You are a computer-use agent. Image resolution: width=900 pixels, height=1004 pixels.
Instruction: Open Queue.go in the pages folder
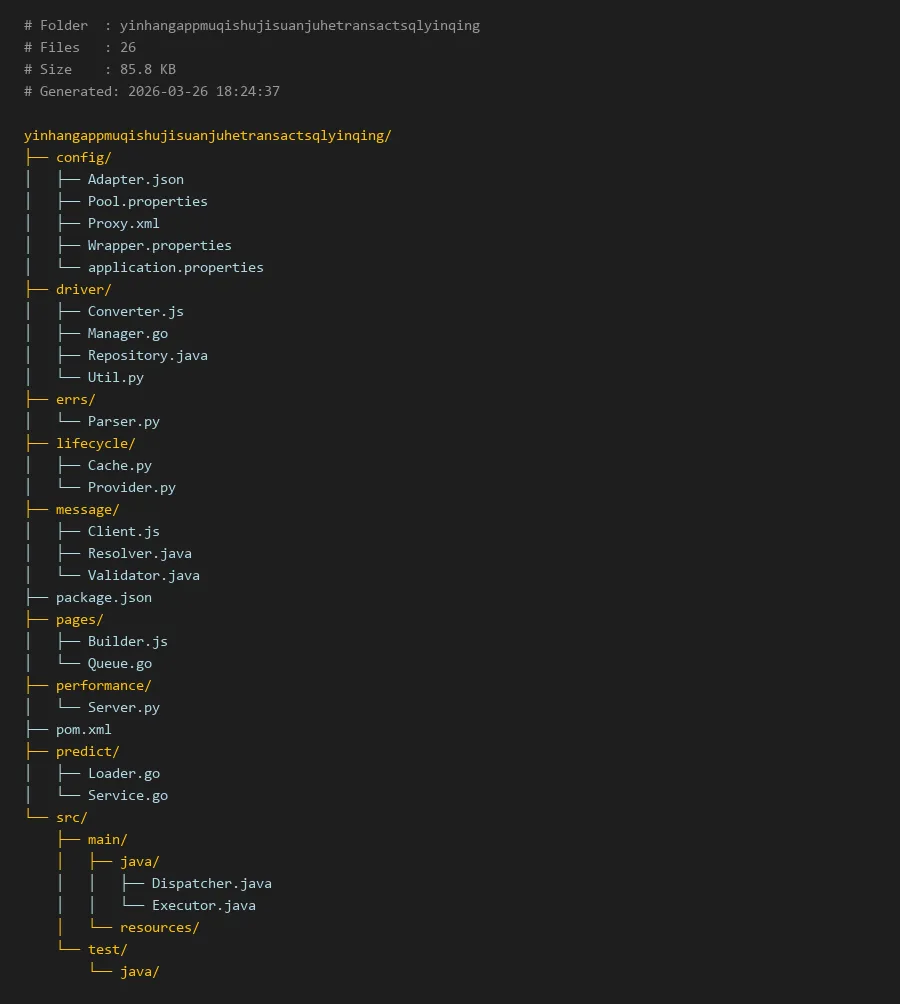tap(119, 663)
